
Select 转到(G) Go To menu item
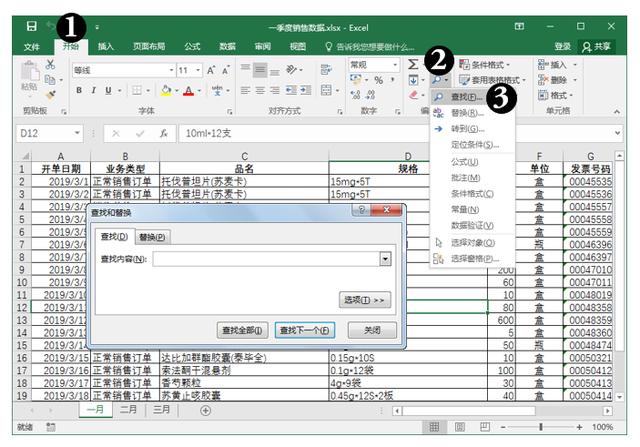point(472,129)
